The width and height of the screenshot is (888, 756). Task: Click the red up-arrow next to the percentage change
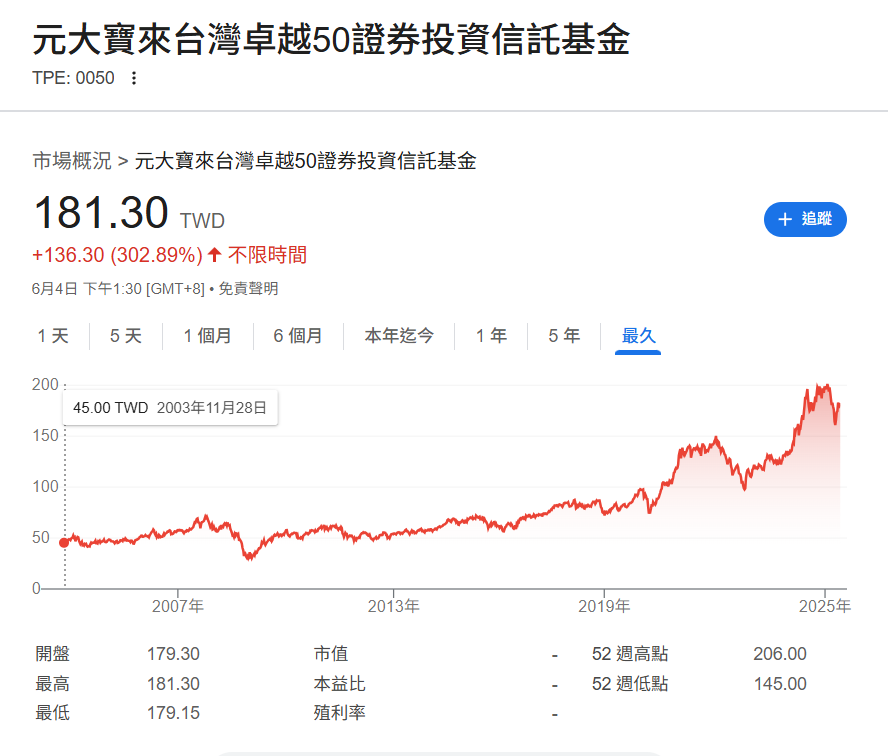pos(214,255)
